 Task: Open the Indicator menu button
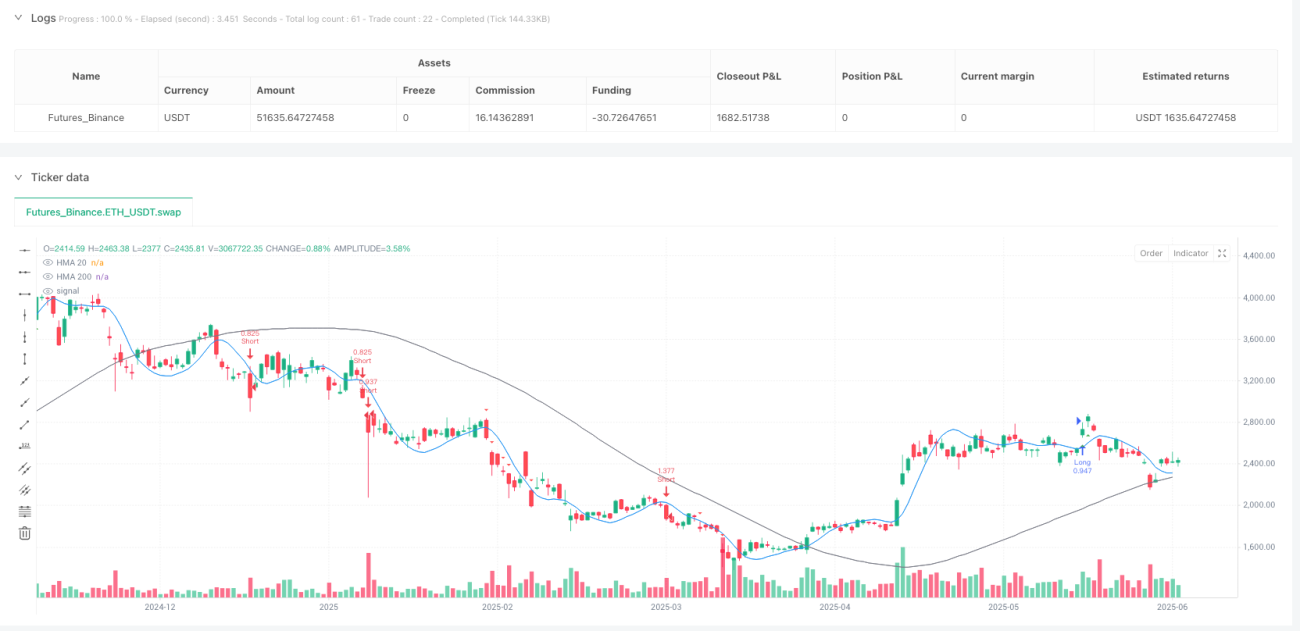pyautogui.click(x=1190, y=253)
